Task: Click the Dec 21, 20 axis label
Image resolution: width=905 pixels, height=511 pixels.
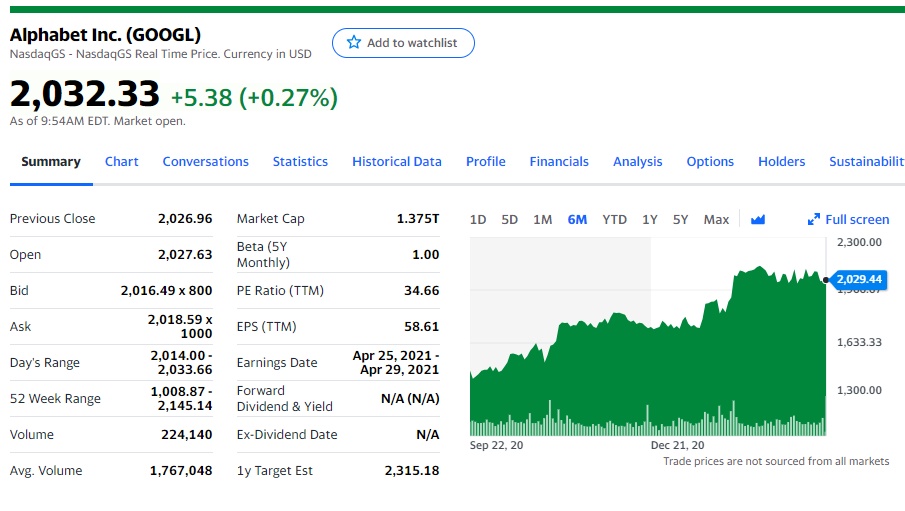Action: coord(678,445)
